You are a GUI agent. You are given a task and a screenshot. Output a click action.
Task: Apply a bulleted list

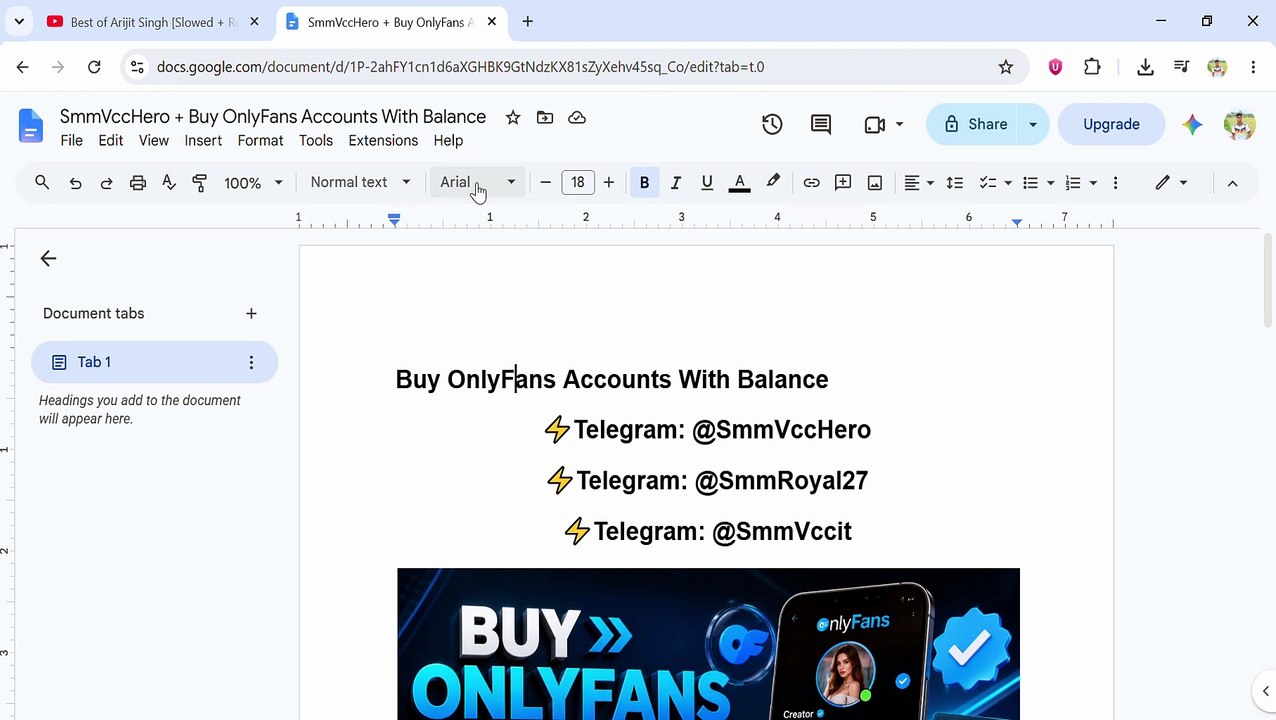tap(1031, 182)
